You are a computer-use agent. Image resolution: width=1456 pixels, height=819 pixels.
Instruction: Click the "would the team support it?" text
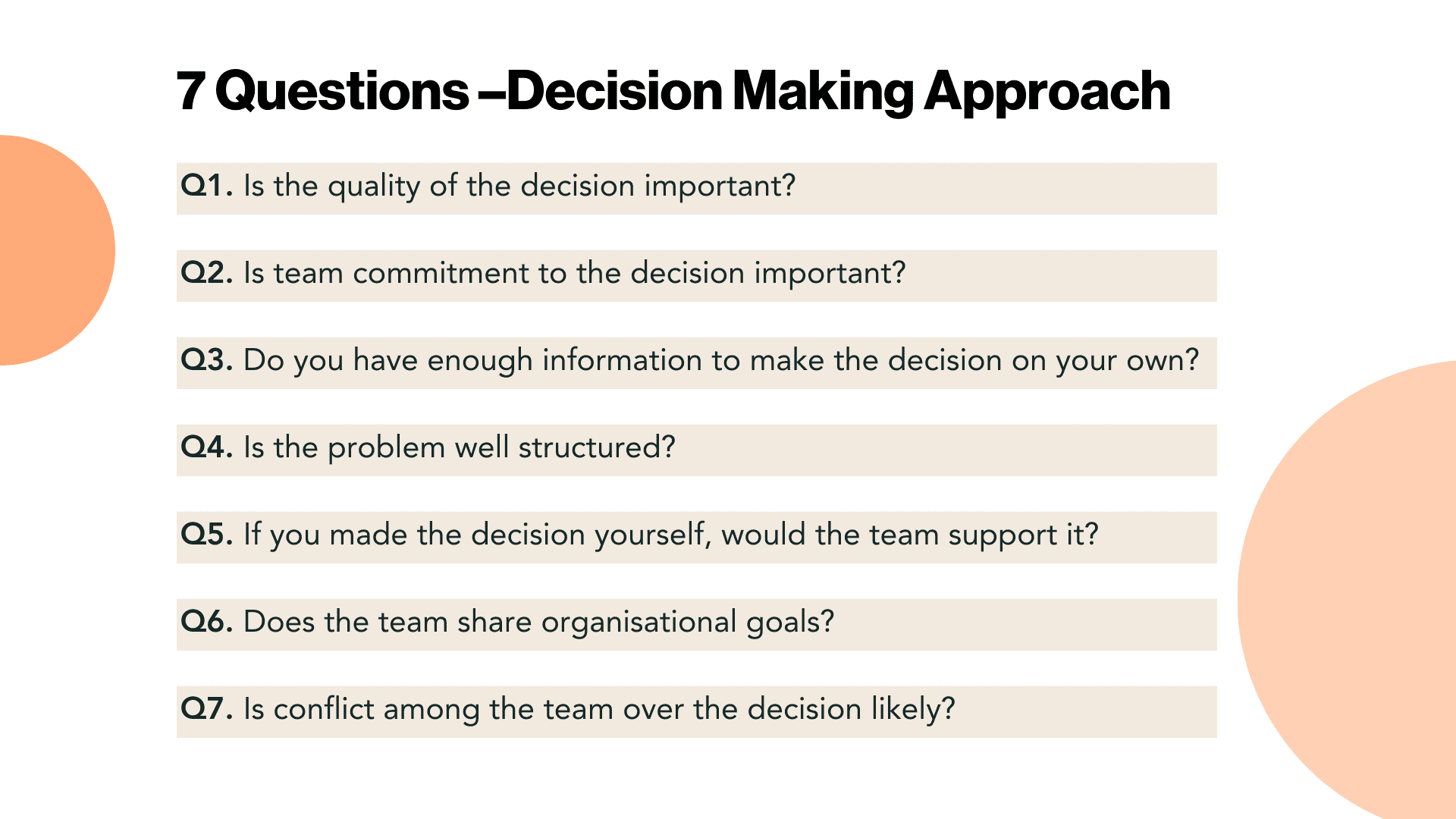coord(909,535)
